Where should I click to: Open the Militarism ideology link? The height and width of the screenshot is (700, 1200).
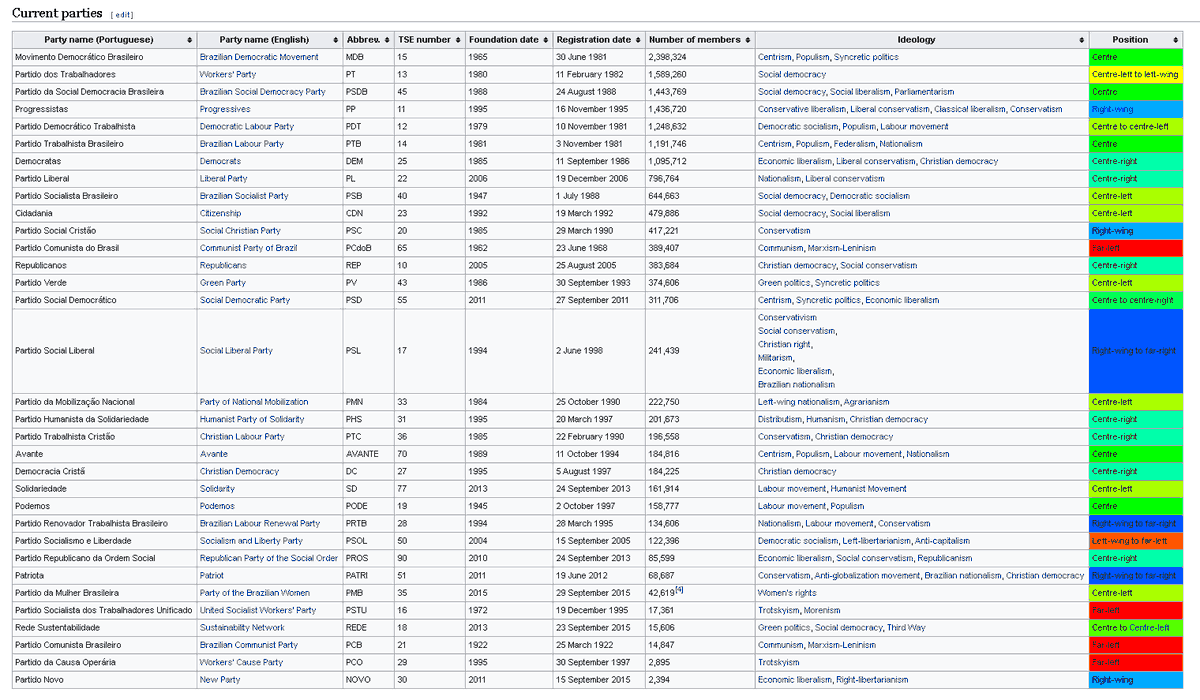776,357
